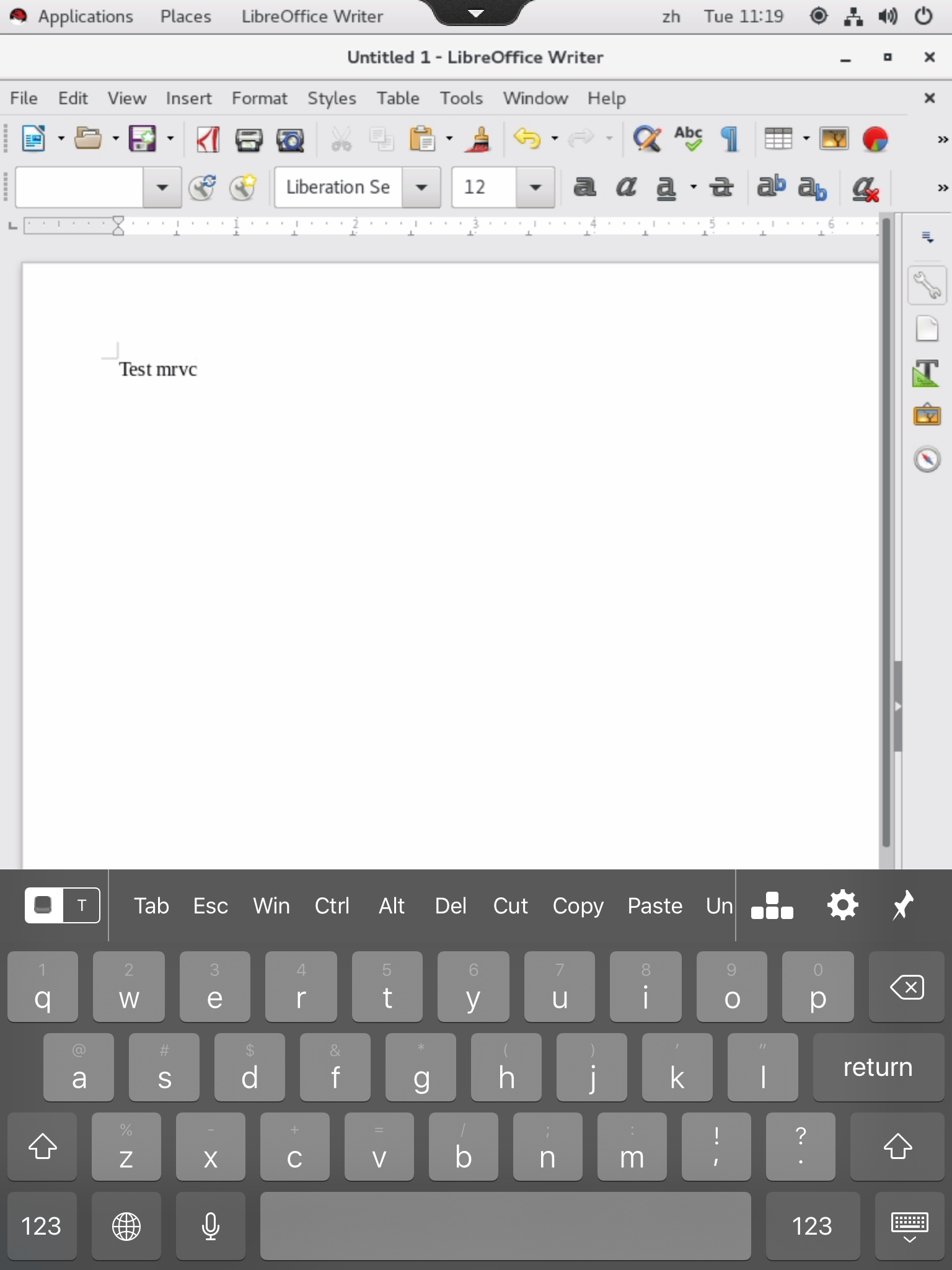
Task: Open sidebar Gallery panel icon
Action: [927, 415]
